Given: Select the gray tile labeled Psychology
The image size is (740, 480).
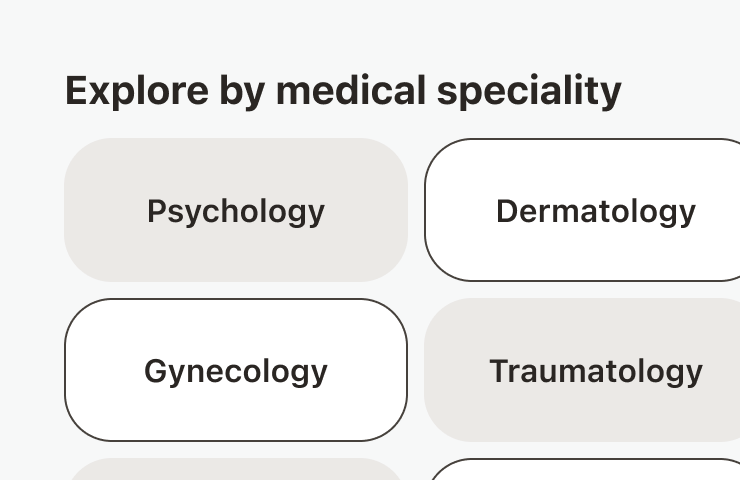Looking at the screenshot, I should click(x=236, y=210).
